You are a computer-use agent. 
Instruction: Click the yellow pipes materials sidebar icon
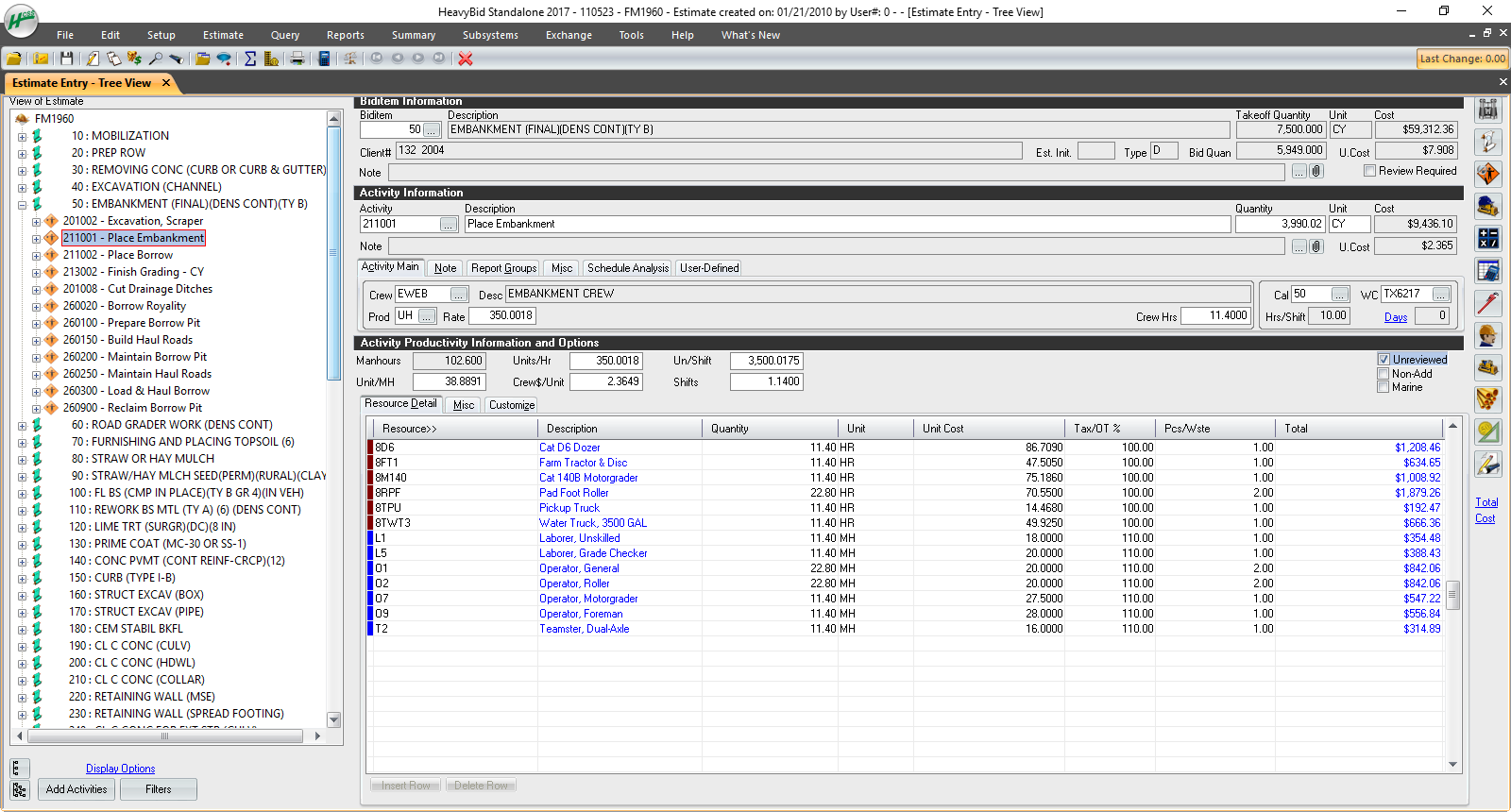pyautogui.click(x=1488, y=399)
